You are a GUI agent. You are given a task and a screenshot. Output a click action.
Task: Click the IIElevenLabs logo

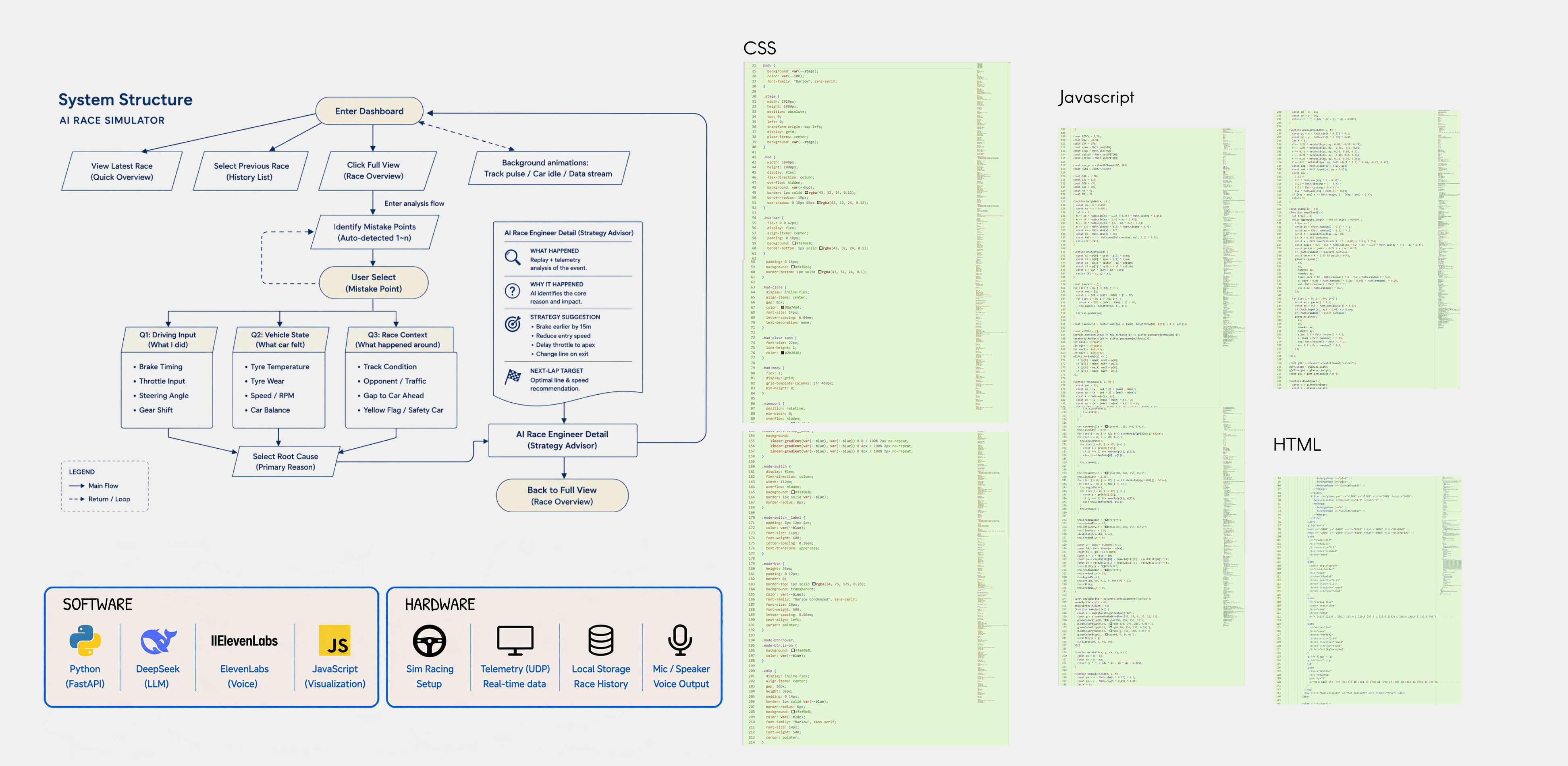(x=244, y=641)
